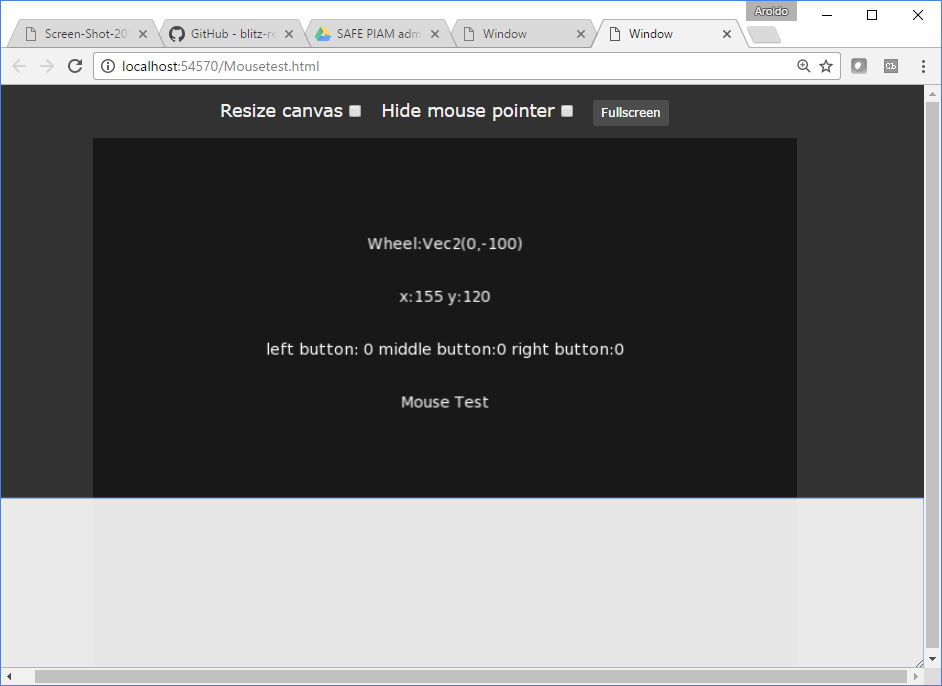View site information icon beside localhost URL
This screenshot has width=942, height=686.
[109, 66]
